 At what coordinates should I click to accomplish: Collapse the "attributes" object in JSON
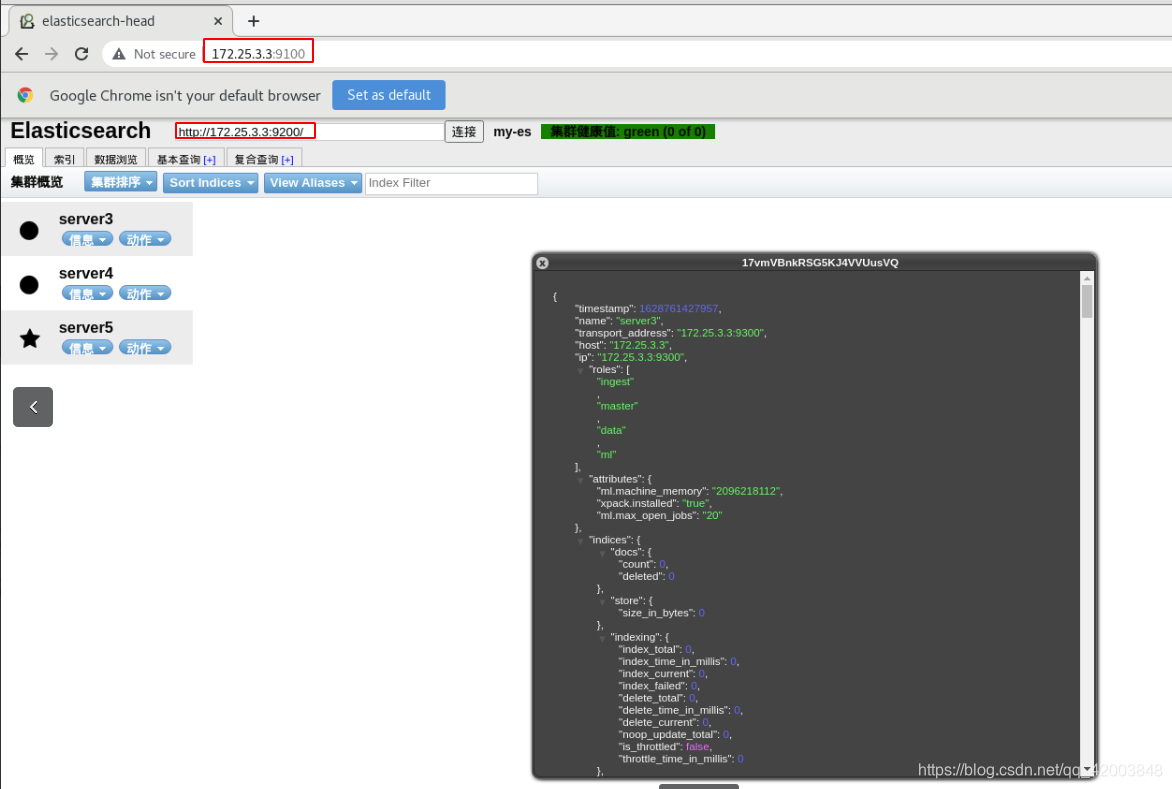click(581, 480)
